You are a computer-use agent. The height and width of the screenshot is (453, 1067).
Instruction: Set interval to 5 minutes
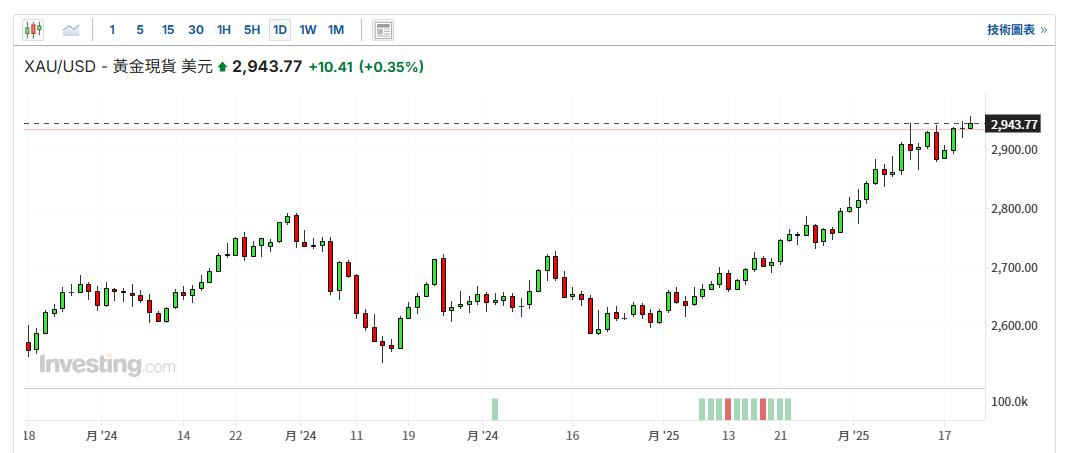(139, 29)
